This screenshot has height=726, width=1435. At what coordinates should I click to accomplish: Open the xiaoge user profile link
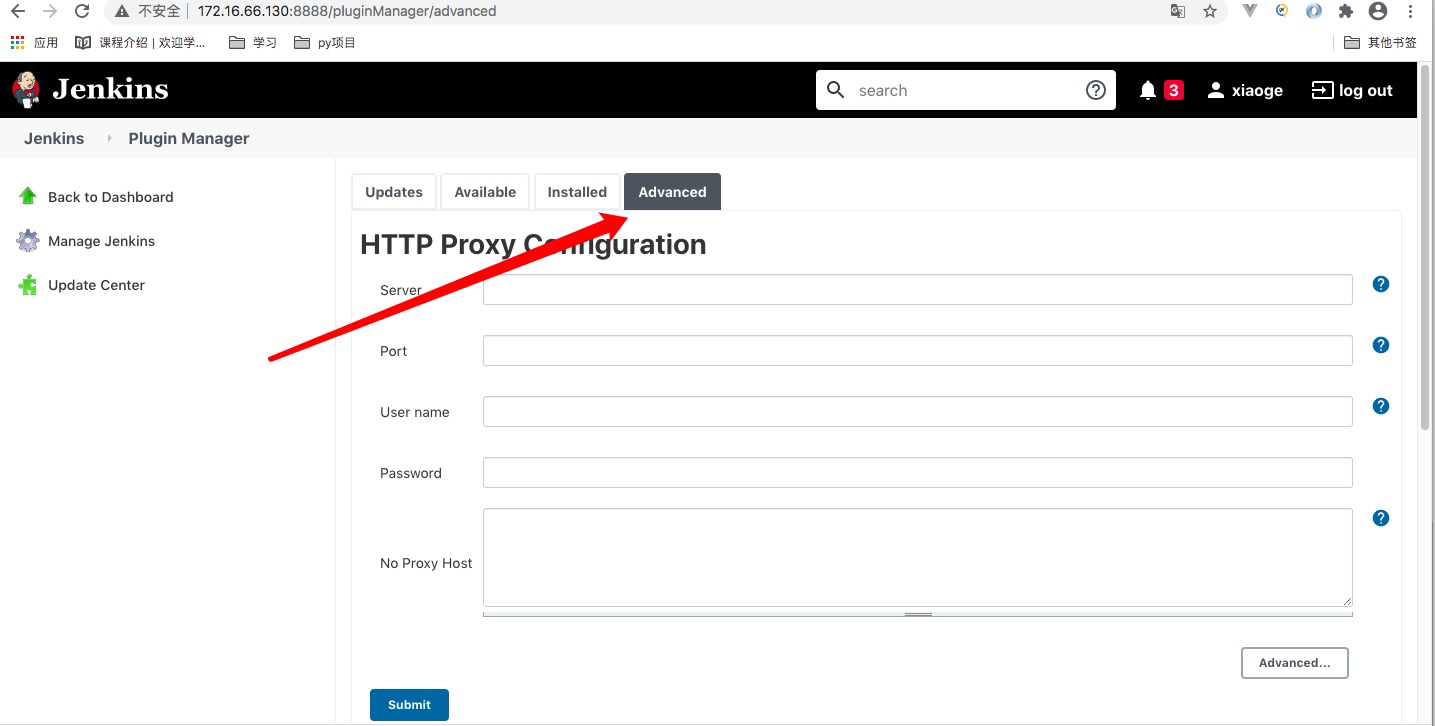pyautogui.click(x=1245, y=90)
